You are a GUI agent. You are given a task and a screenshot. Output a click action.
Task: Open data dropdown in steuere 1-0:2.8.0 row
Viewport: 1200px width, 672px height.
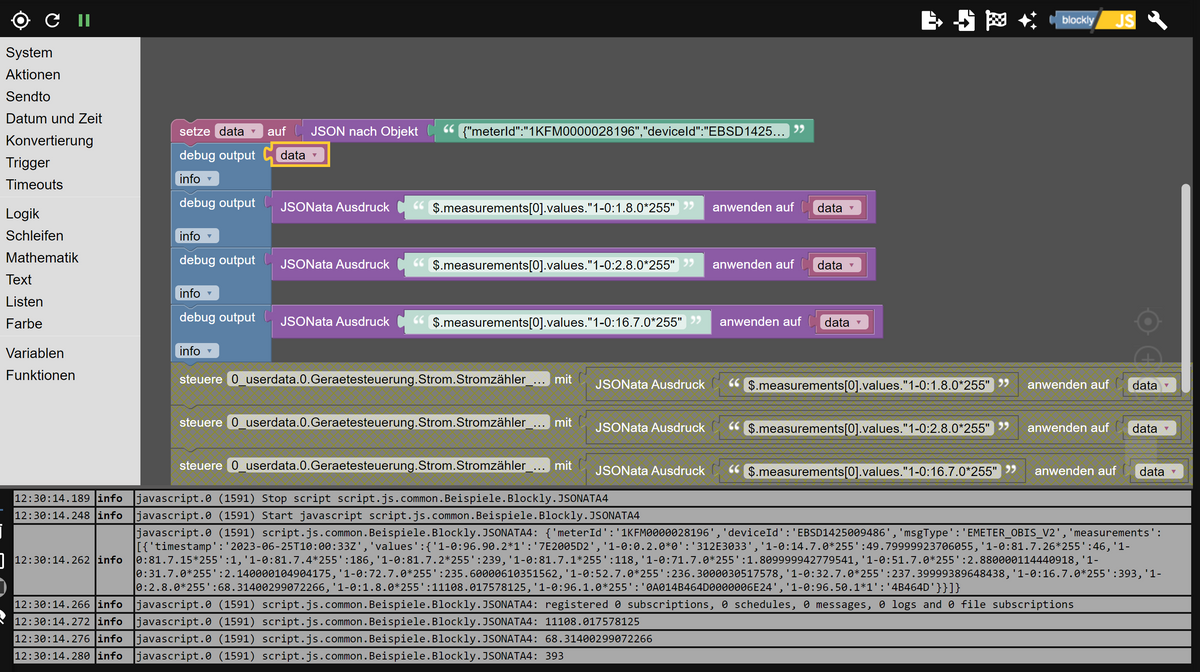[x=1152, y=428]
